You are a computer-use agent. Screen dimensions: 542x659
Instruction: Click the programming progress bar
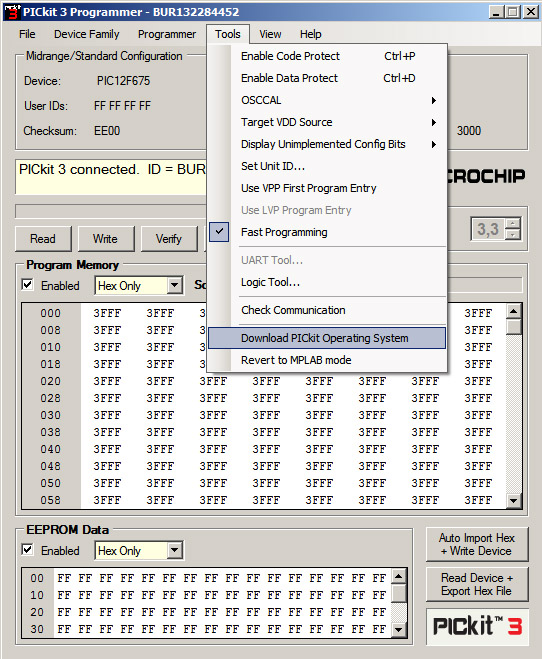coord(111,211)
